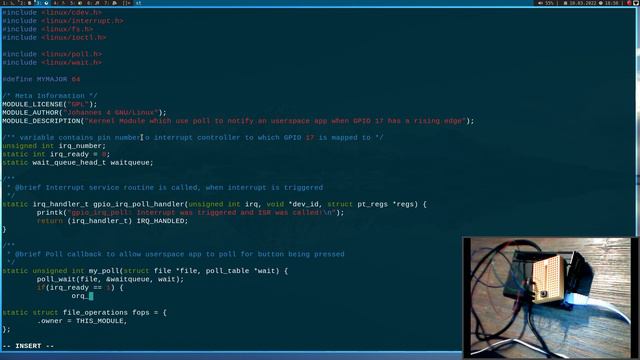Image resolution: width=640 pixels, height=360 pixels.
Task: Click the -- INSERT -- mode indicator
Action: [28, 346]
